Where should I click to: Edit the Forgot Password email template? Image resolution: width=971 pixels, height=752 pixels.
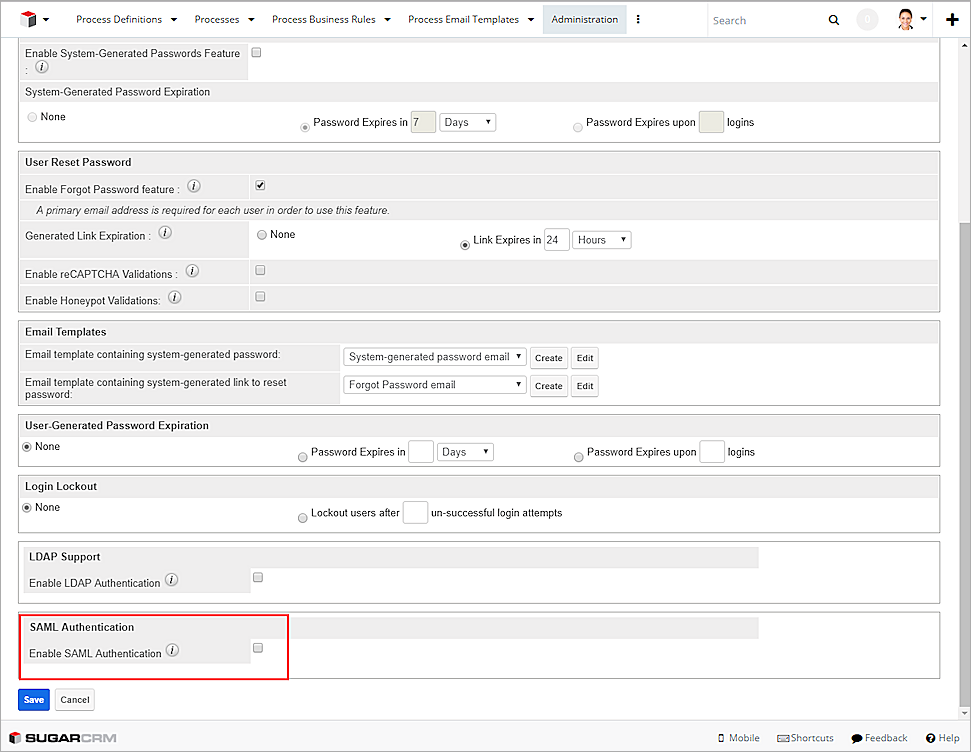pos(585,385)
